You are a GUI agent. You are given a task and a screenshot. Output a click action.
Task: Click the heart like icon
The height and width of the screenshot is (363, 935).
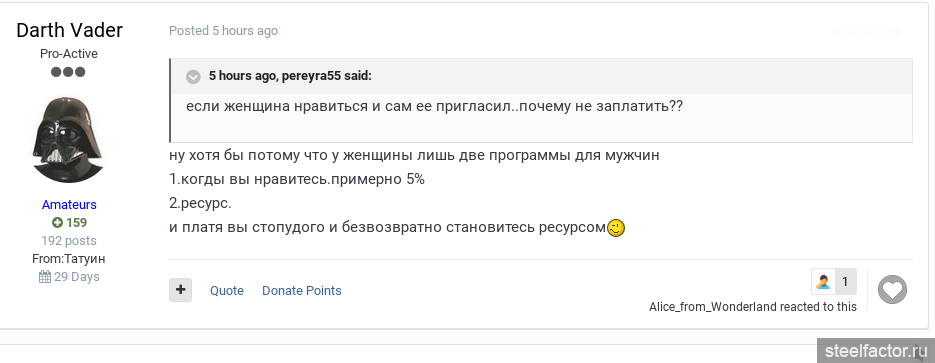point(892,290)
